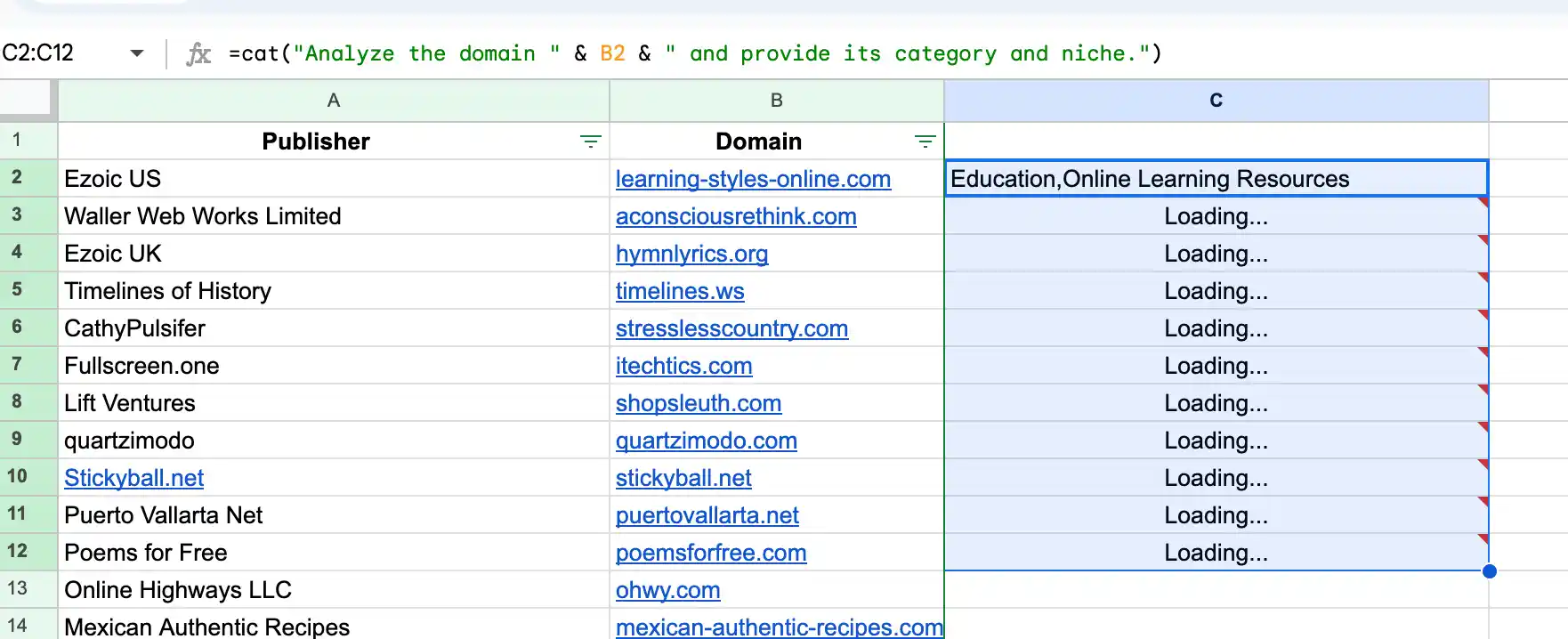Select the 'Waller Web Works Limited' cell

pos(334,216)
